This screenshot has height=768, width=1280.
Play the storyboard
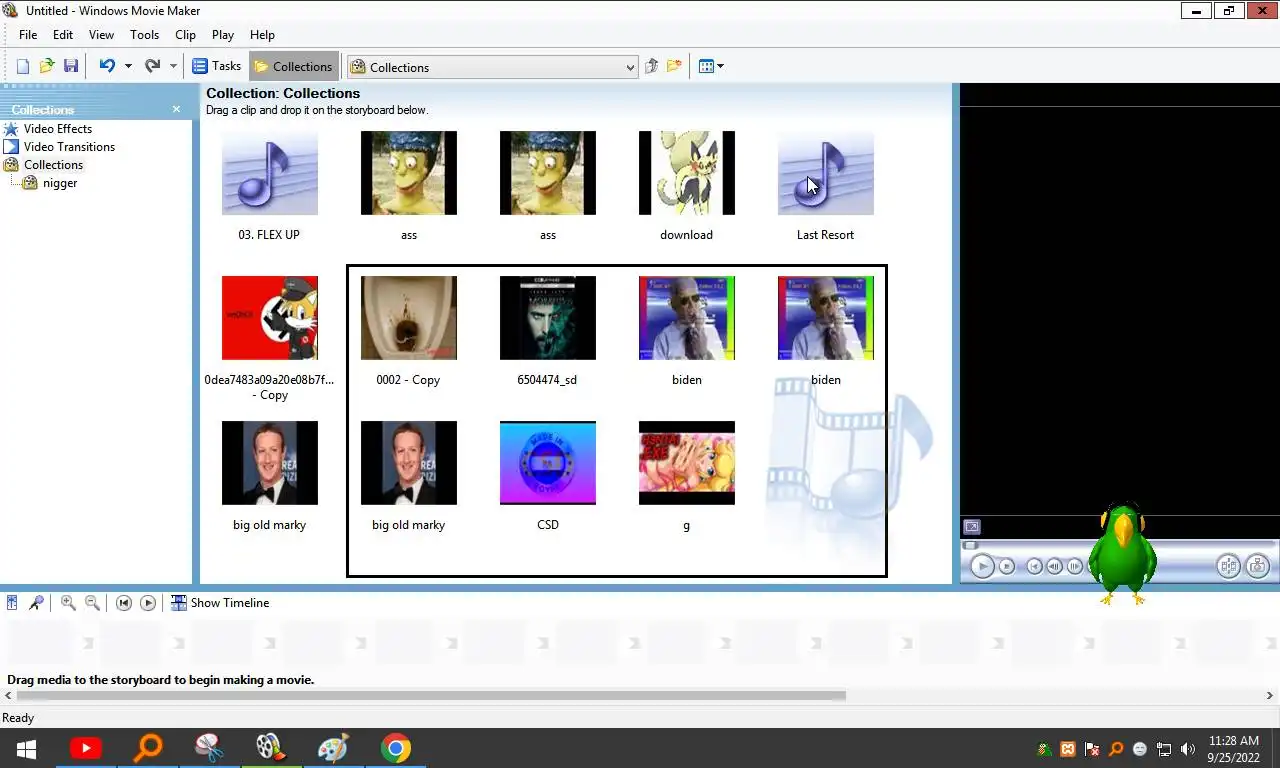click(148, 602)
